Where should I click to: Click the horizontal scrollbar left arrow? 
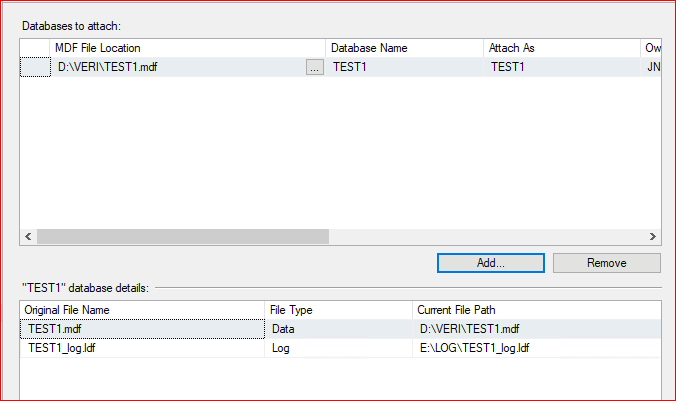28,236
